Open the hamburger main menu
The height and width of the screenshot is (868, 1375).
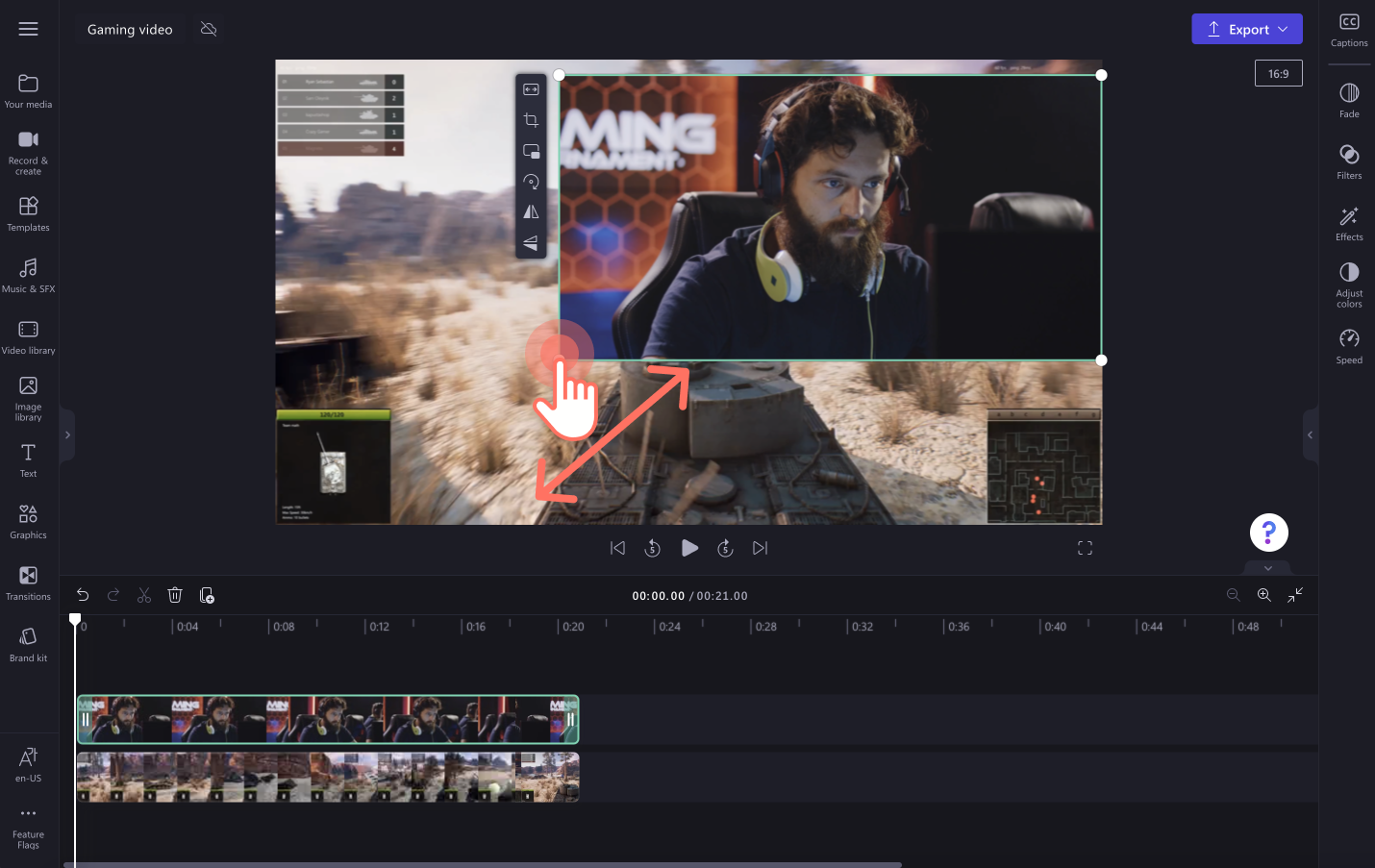(29, 29)
